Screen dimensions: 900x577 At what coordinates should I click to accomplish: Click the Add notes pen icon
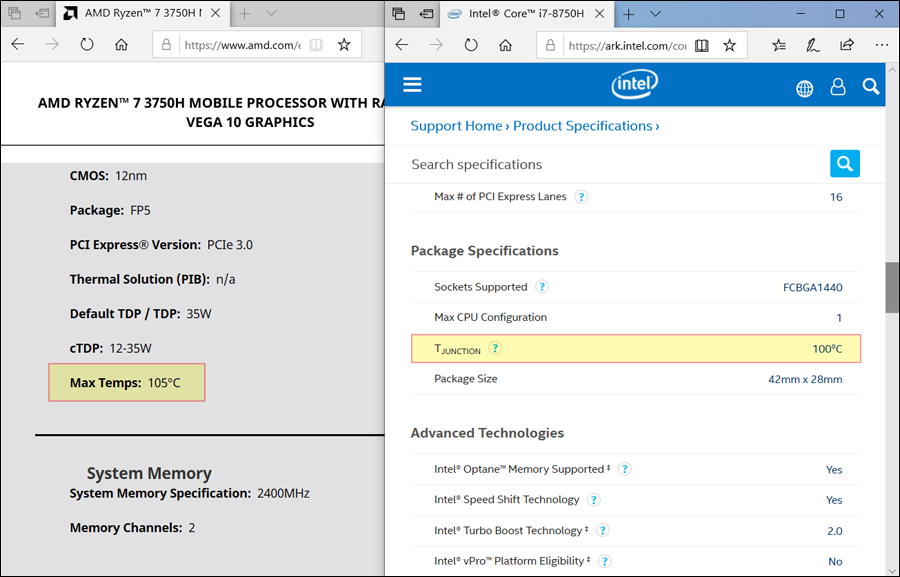tap(813, 45)
